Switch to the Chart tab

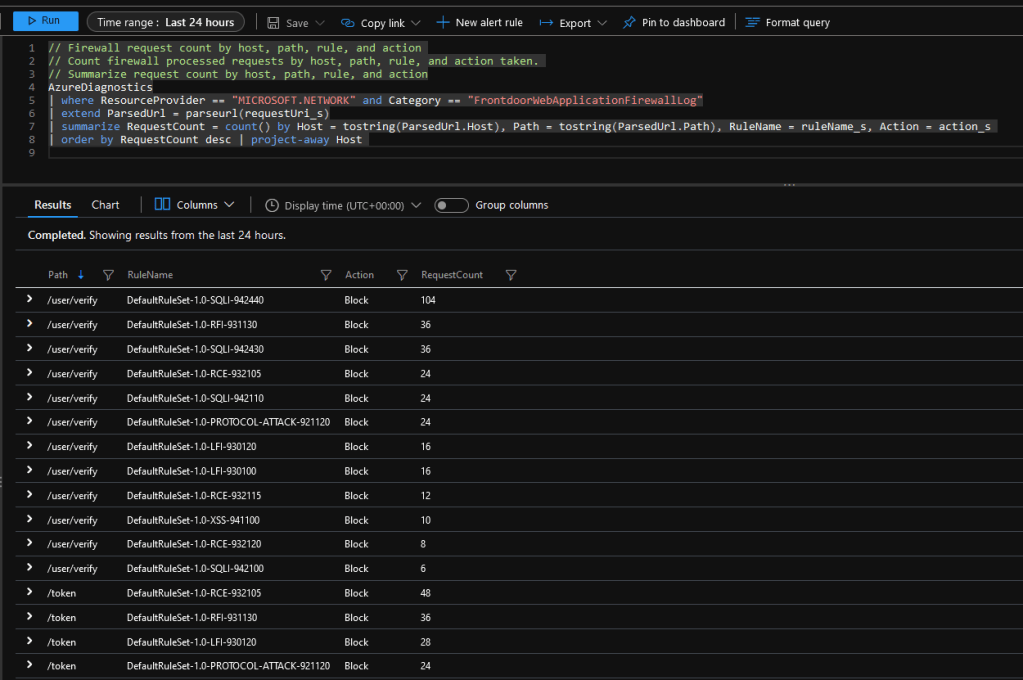pyautogui.click(x=105, y=205)
